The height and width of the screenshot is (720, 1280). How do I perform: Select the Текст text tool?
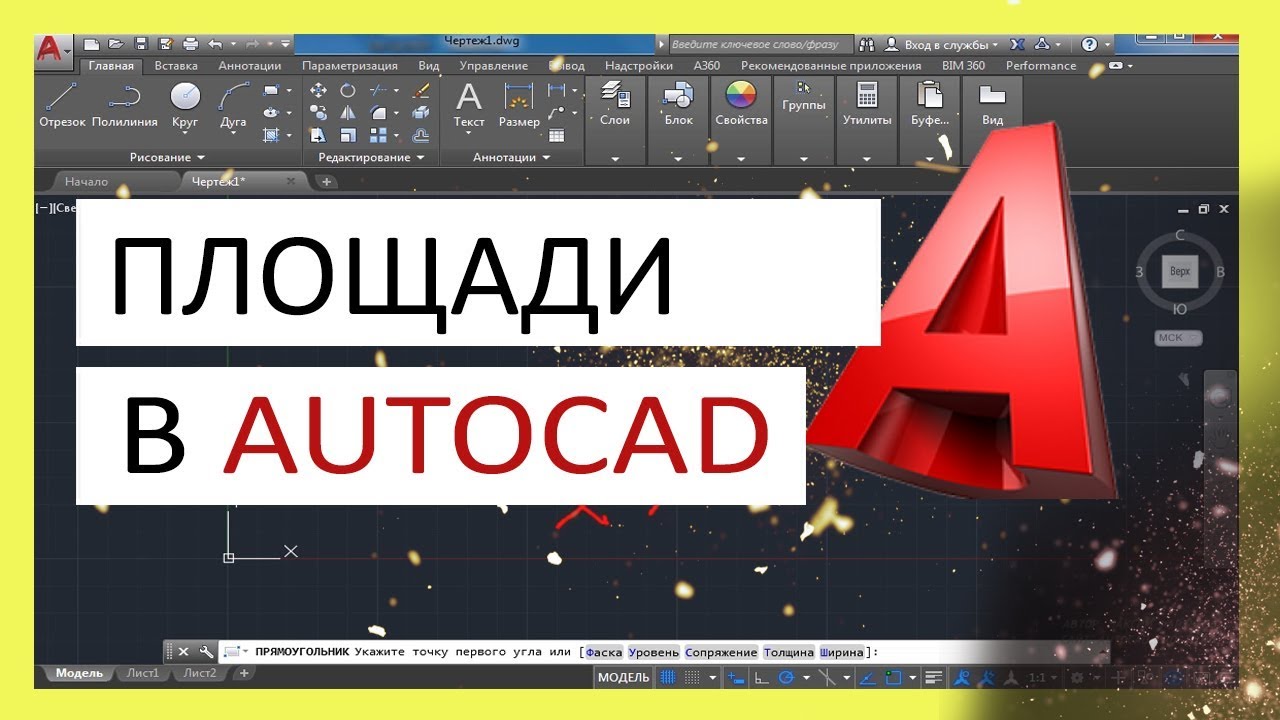tap(469, 105)
